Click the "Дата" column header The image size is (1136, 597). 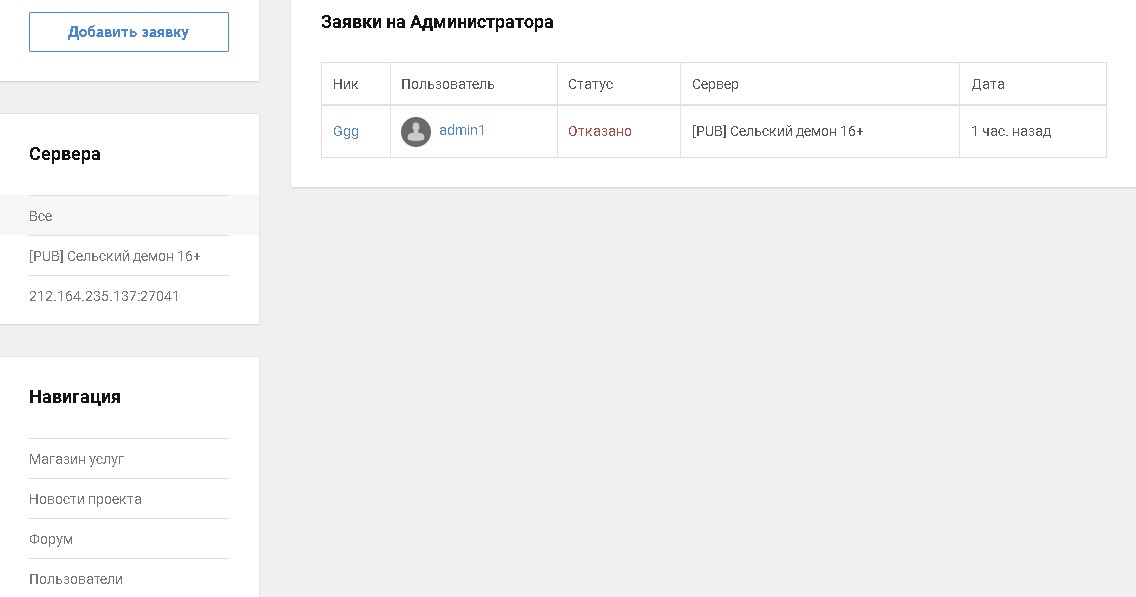(x=988, y=84)
